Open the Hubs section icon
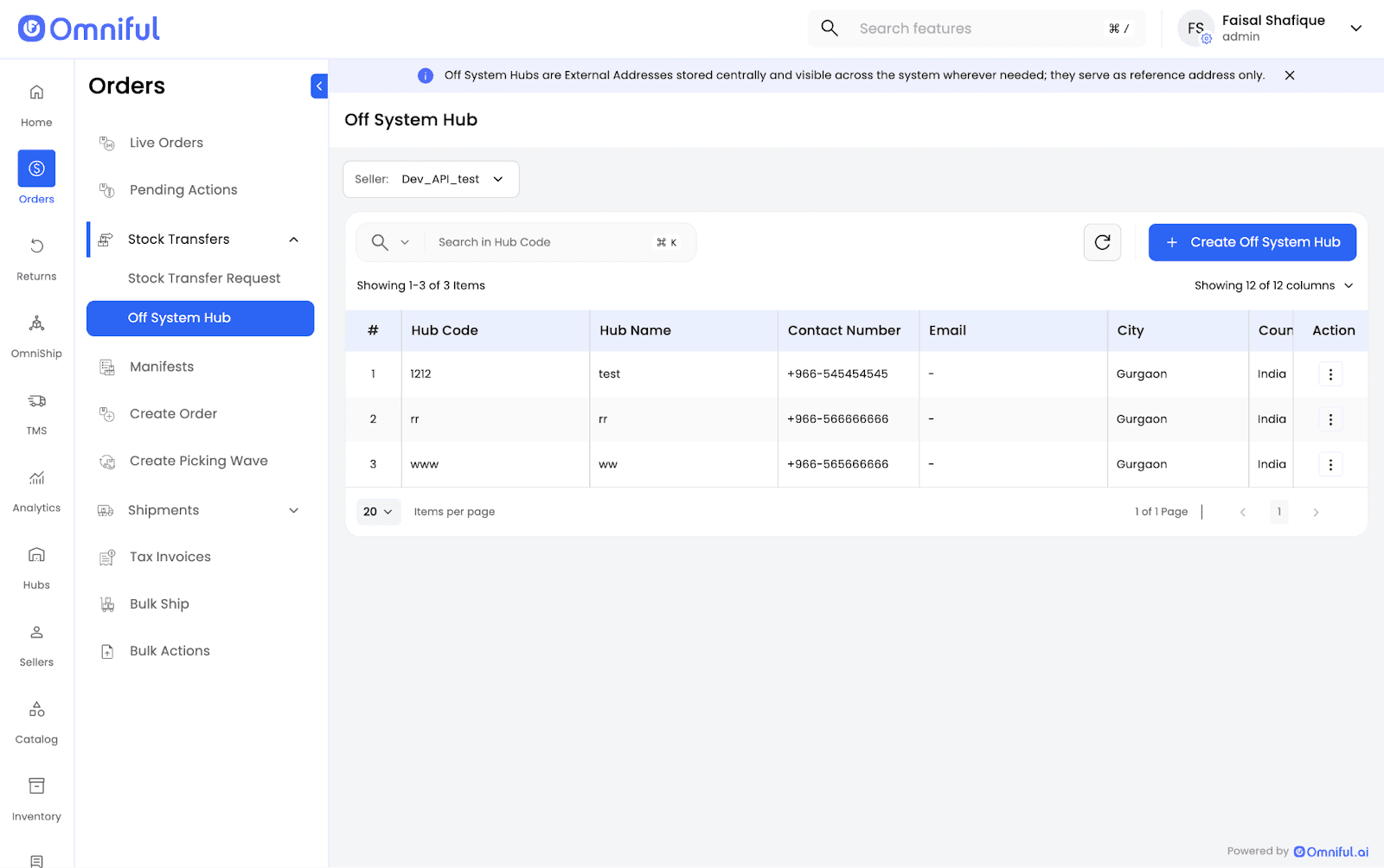Image resolution: width=1384 pixels, height=868 pixels. [36, 555]
